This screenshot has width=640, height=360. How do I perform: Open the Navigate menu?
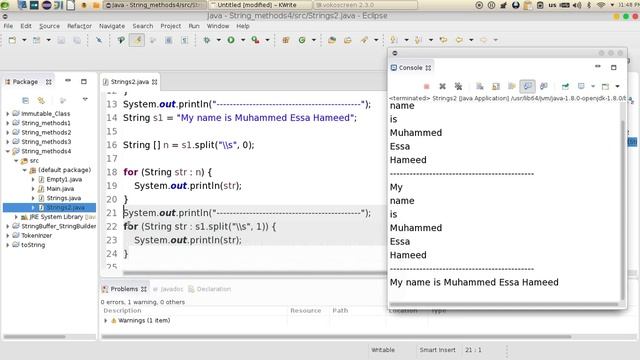click(112, 26)
